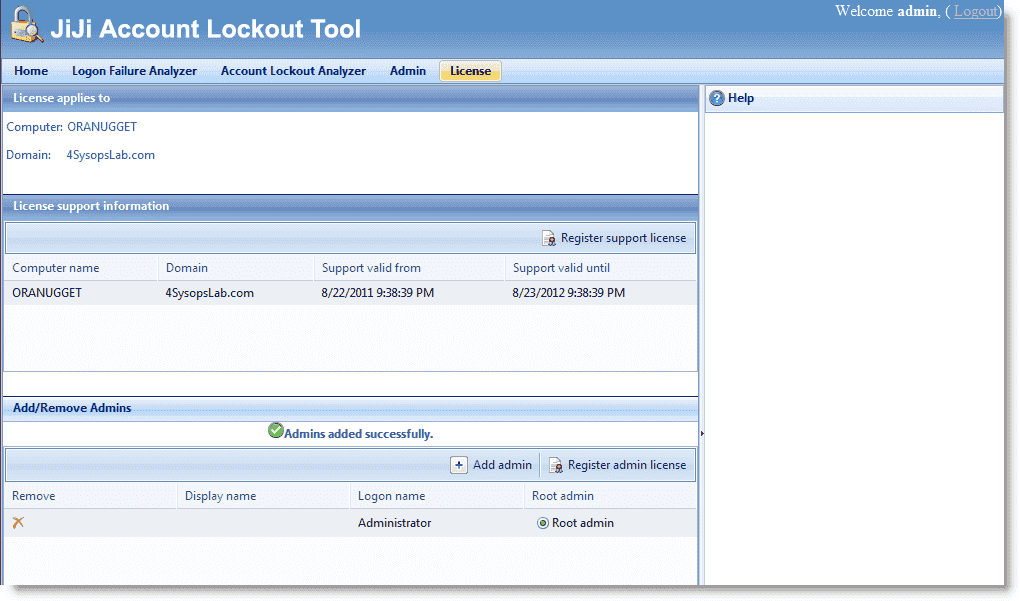Image resolution: width=1020 pixels, height=601 pixels.
Task: Open the Account Lockout Analyzer tab
Action: (x=293, y=71)
